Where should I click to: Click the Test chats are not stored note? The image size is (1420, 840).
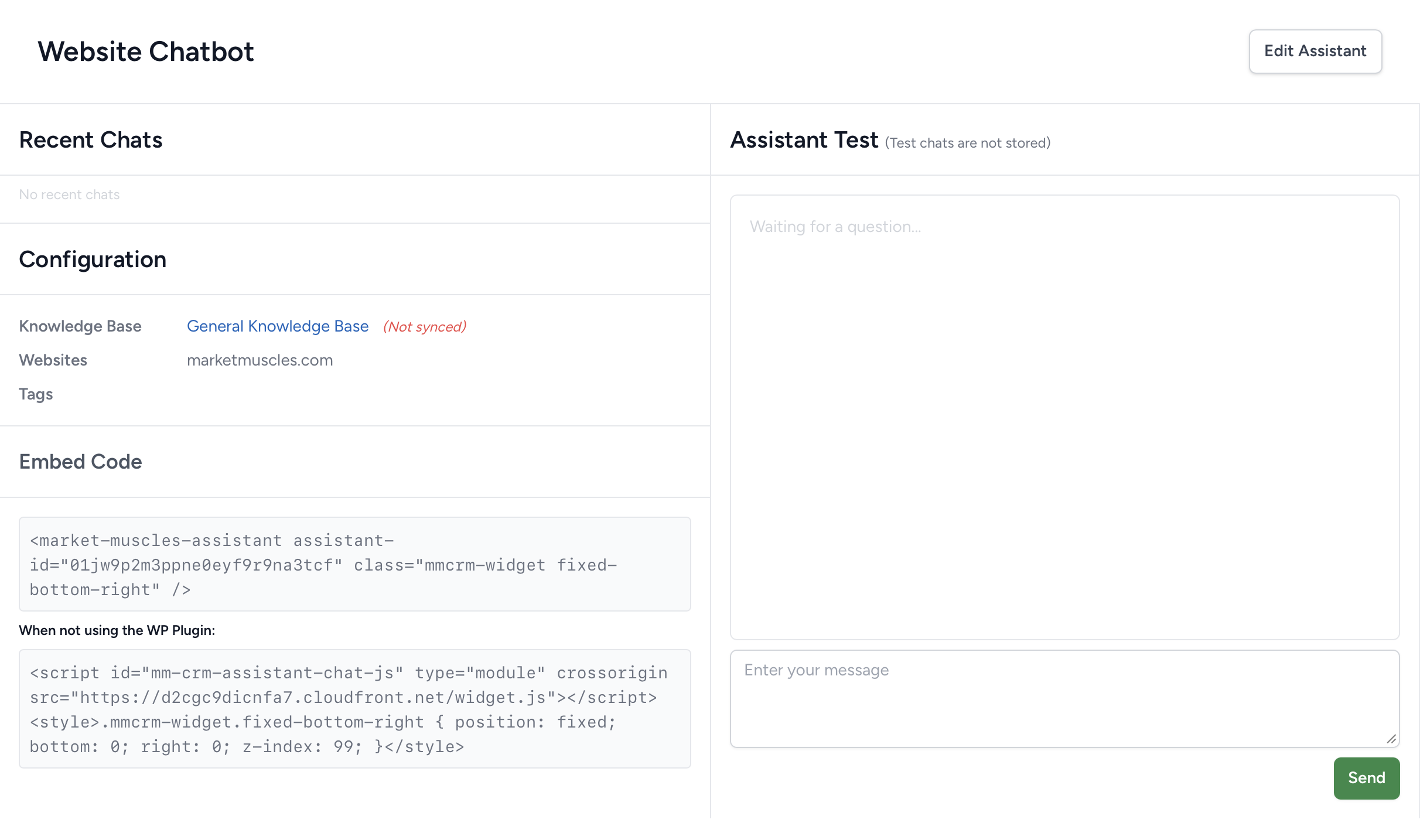pos(967,143)
